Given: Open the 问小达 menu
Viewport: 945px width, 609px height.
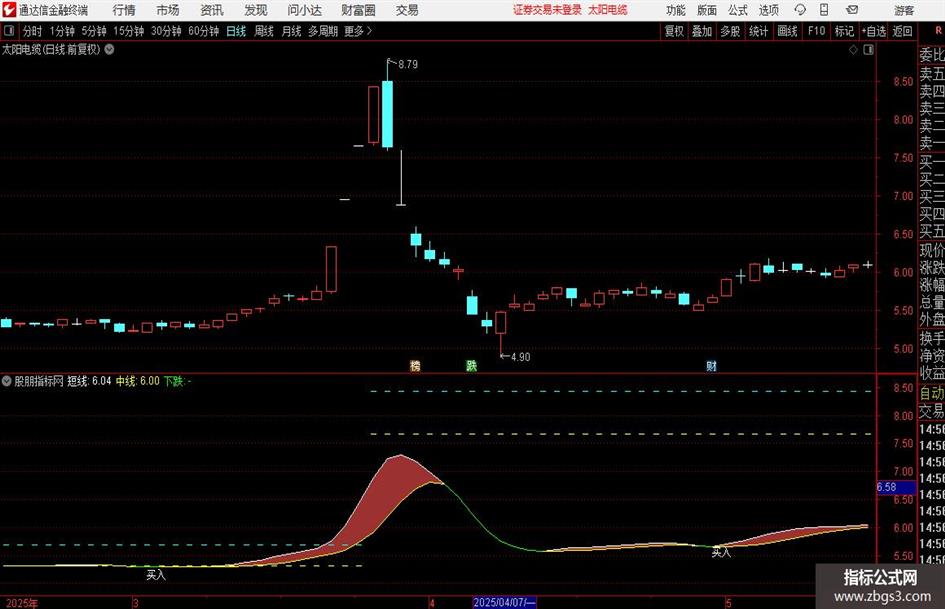Looking at the screenshot, I should [x=304, y=10].
